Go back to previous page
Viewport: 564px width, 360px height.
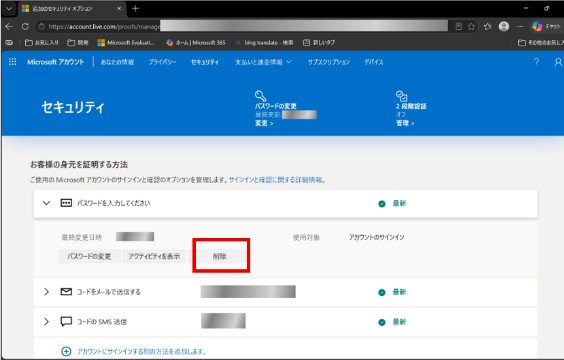point(9,26)
